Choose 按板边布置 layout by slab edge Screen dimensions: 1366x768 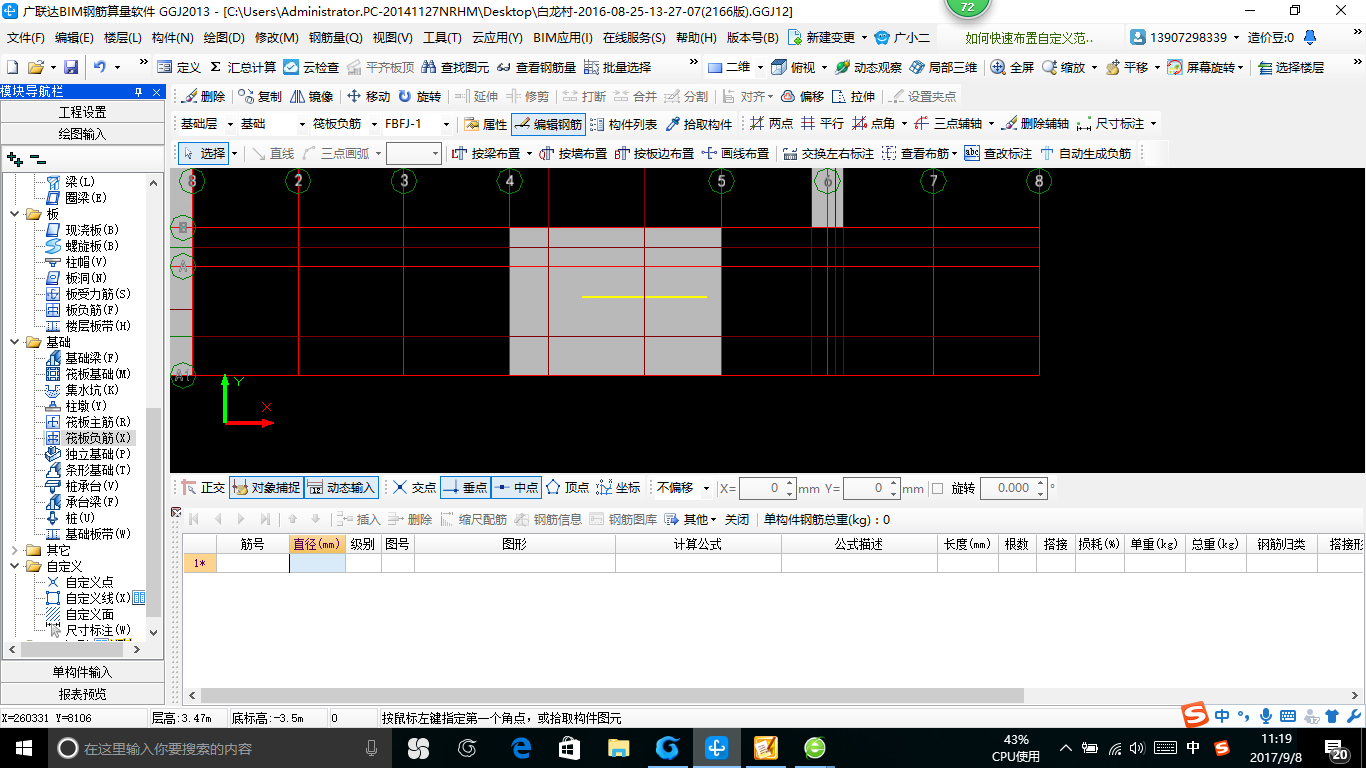(x=654, y=154)
